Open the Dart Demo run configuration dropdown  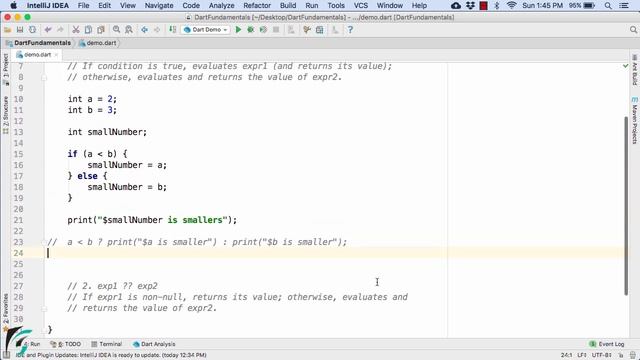(x=206, y=30)
